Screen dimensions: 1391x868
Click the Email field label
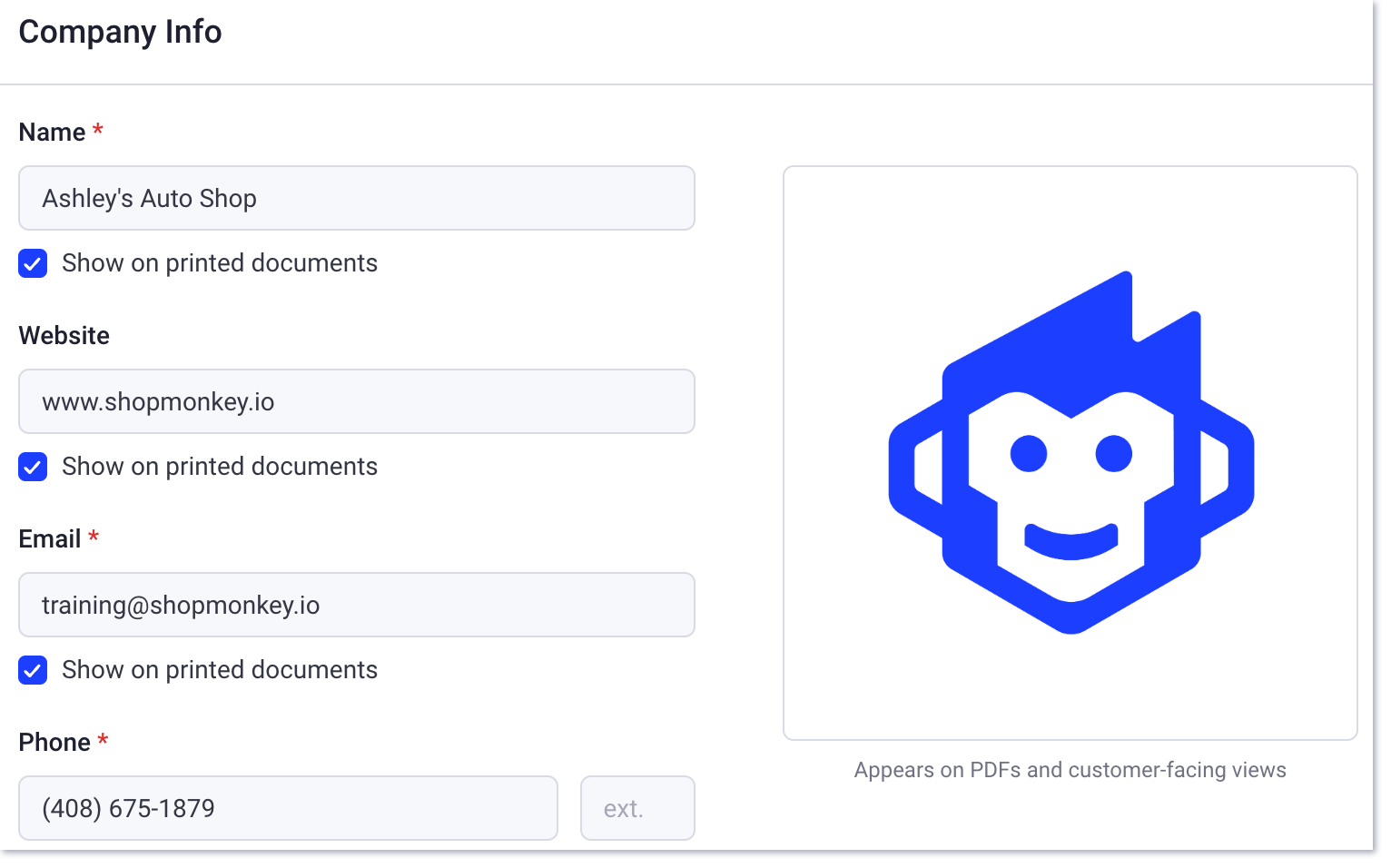tap(50, 539)
